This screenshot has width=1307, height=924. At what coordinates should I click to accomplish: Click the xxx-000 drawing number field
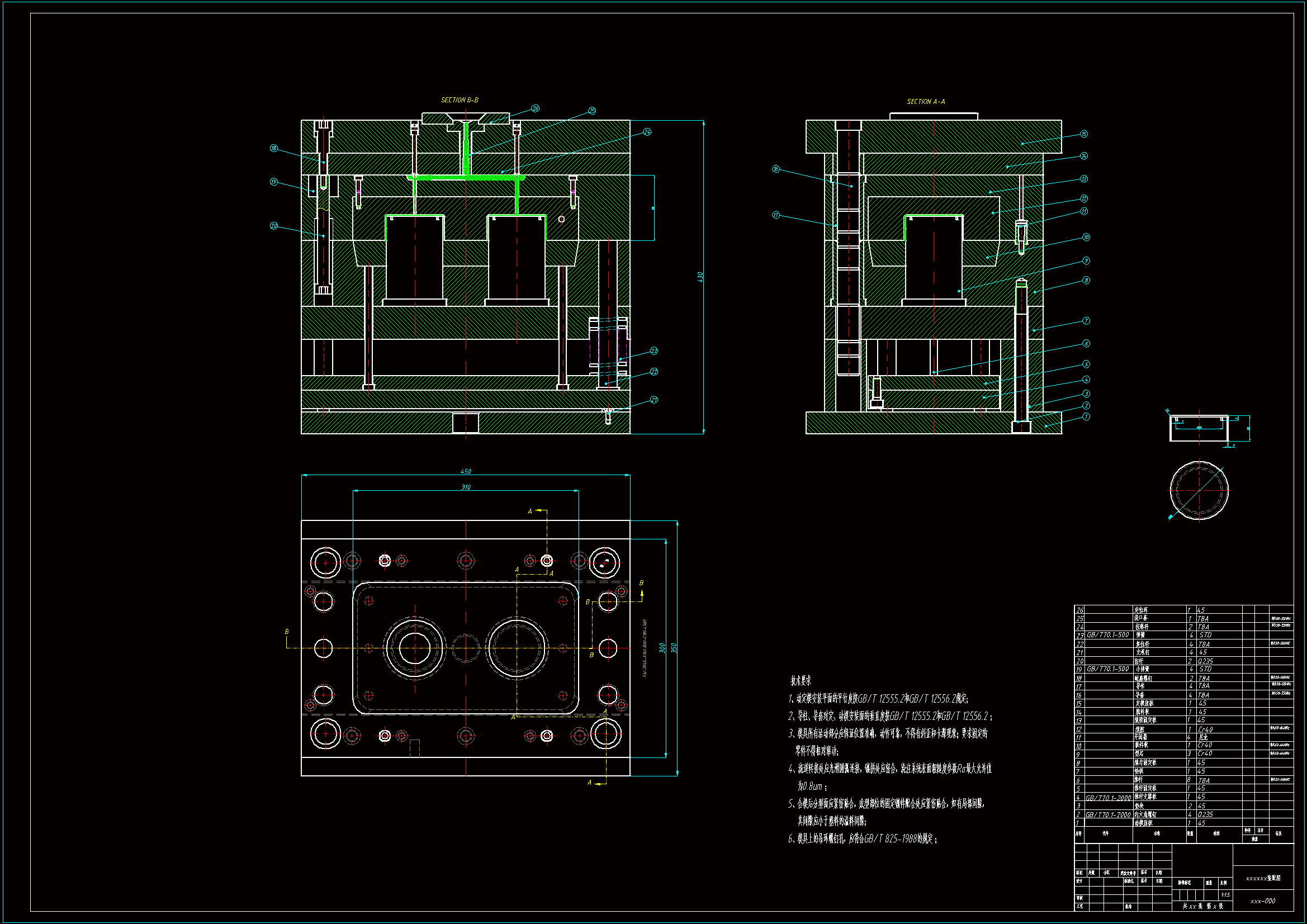1263,901
